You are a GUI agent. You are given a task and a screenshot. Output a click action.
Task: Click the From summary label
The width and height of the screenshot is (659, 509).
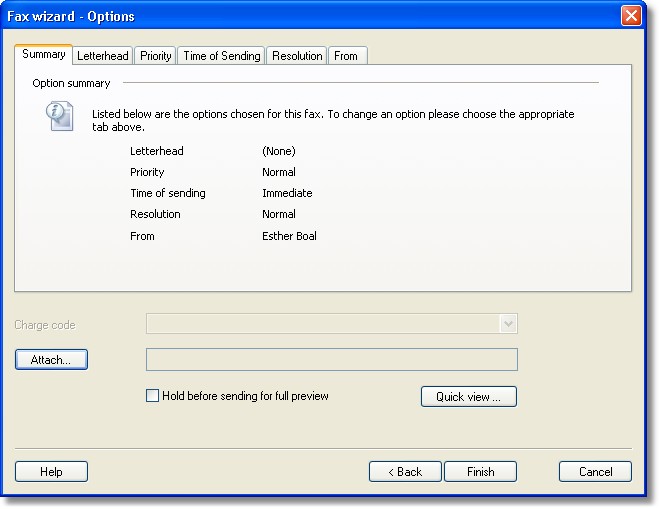coord(142,236)
